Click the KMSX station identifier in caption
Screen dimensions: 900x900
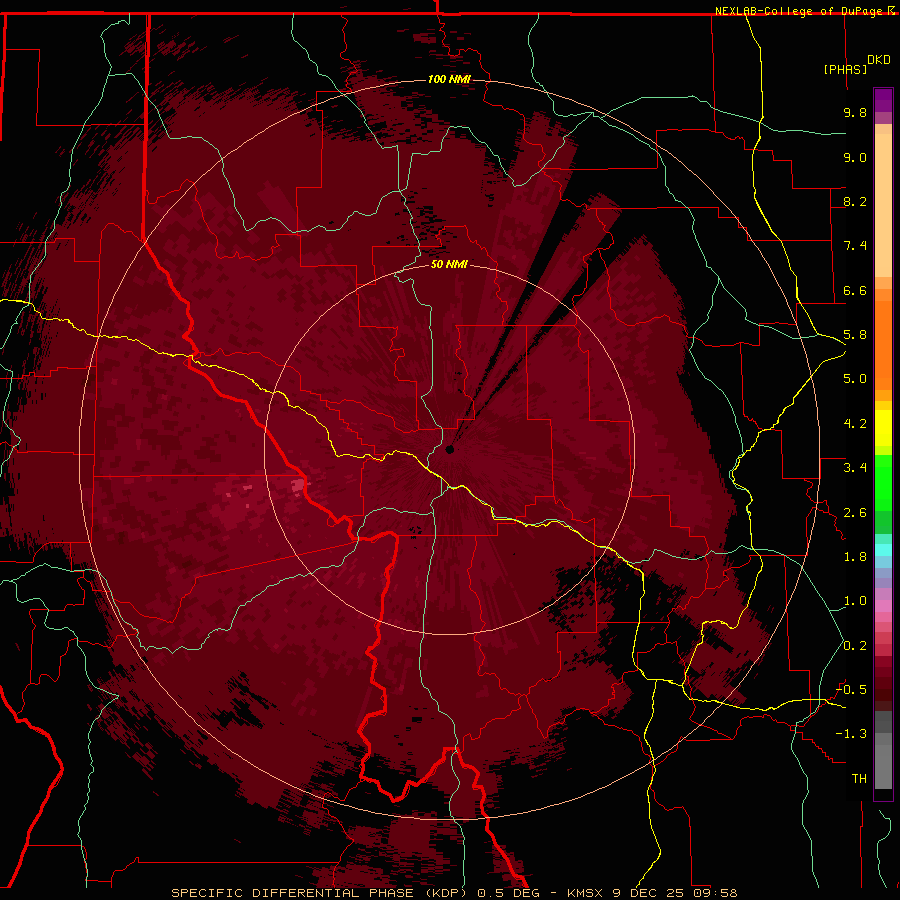(x=585, y=893)
